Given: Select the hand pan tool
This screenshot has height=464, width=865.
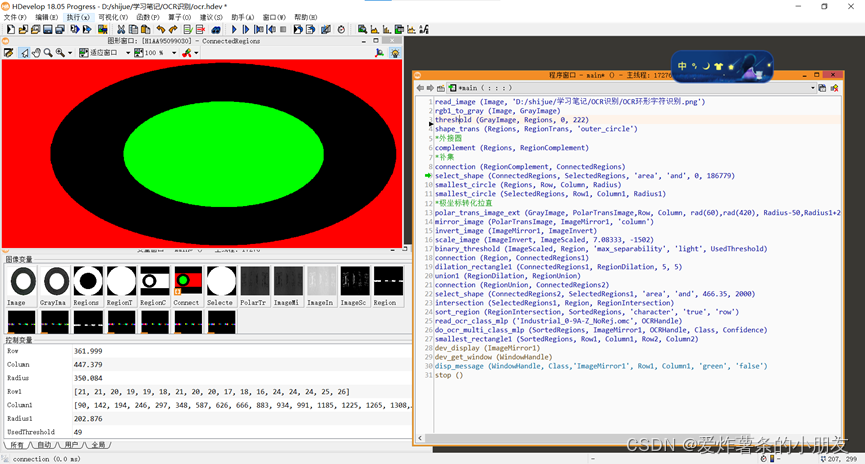Looking at the screenshot, I should click(x=36, y=52).
